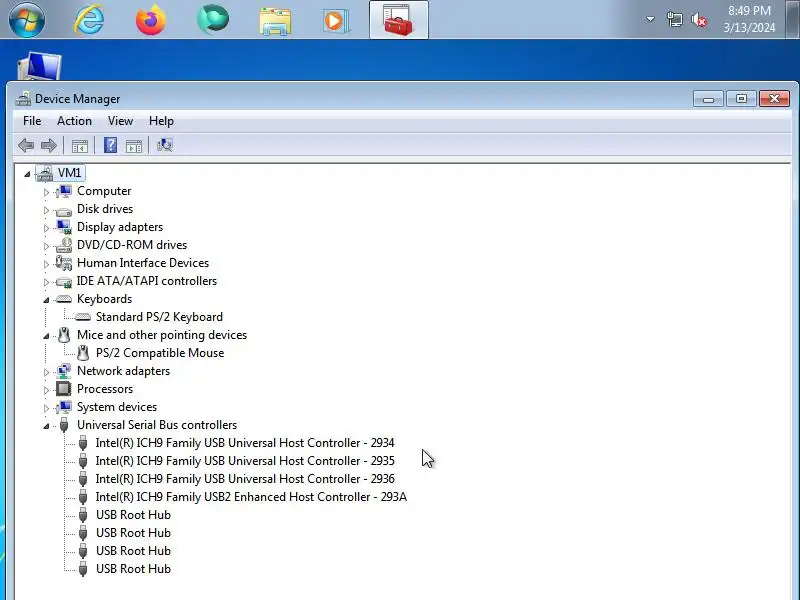Click the DVD/CD-ROM drives category icon
Viewport: 800px width, 600px height.
[x=64, y=245]
